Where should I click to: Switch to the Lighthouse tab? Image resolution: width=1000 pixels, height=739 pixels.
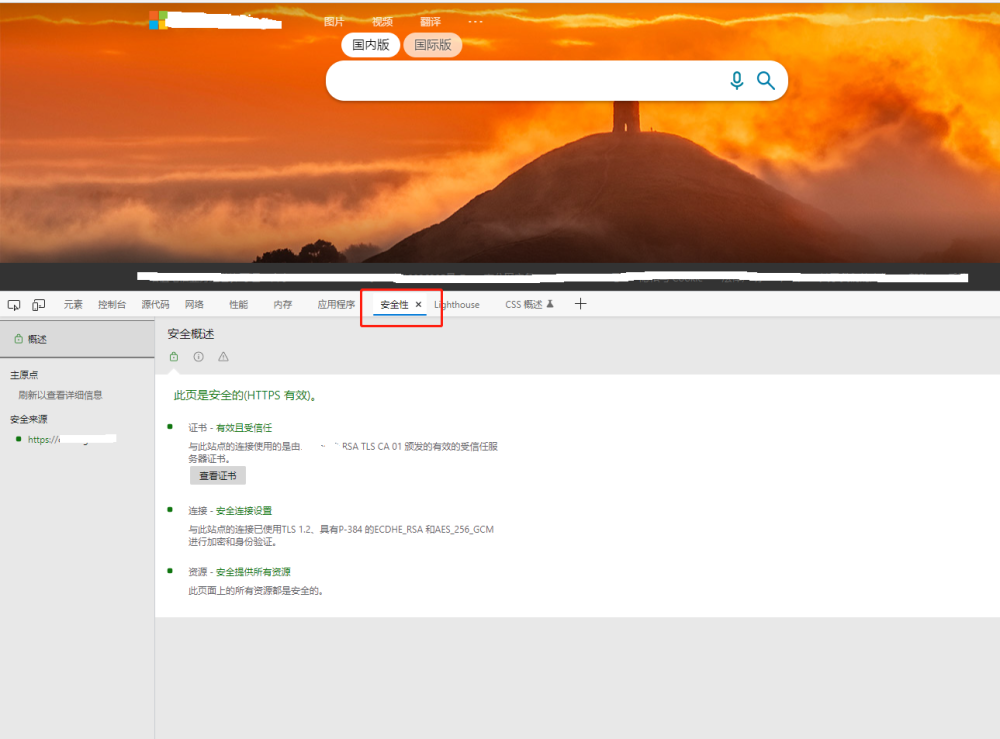point(457,305)
